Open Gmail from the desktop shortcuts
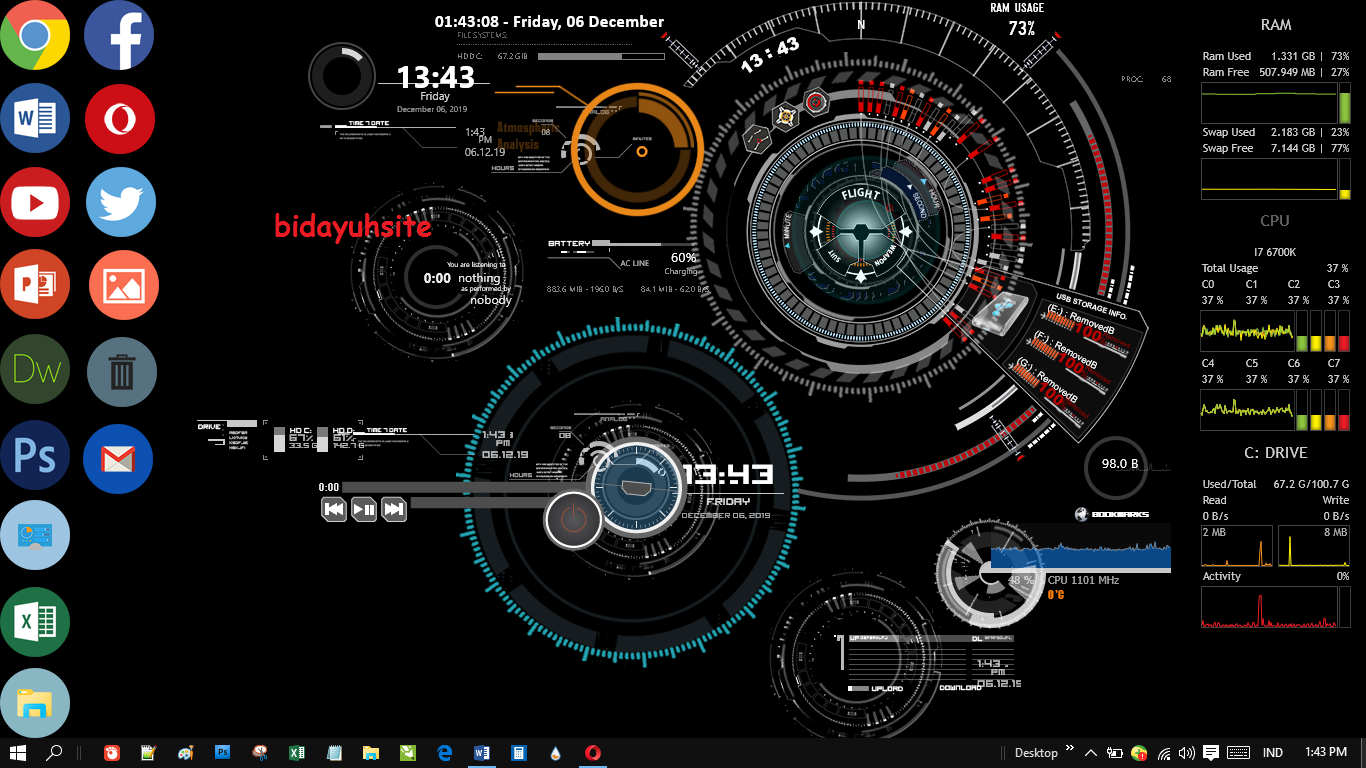Viewport: 1366px width, 768px height. pos(119,458)
